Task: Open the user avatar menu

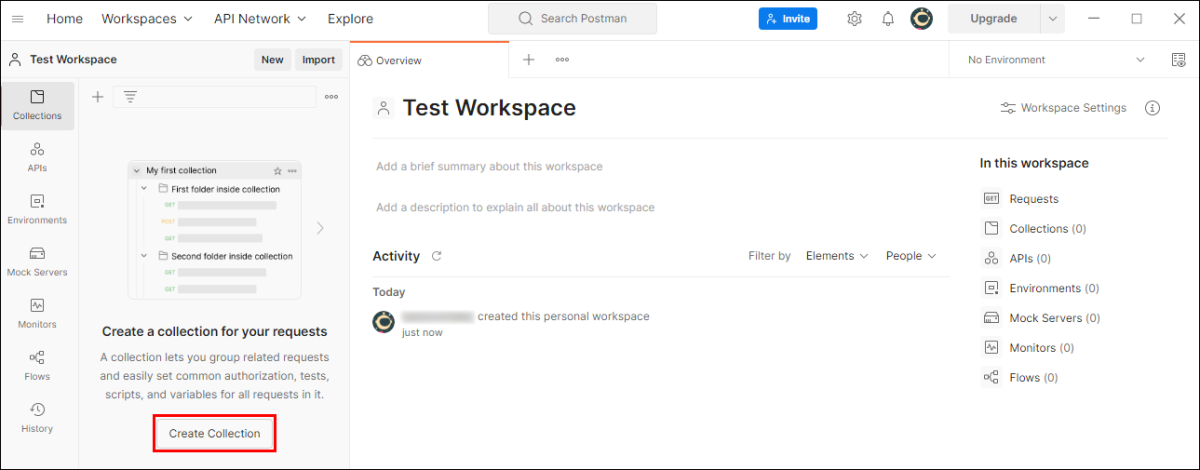Action: click(922, 18)
